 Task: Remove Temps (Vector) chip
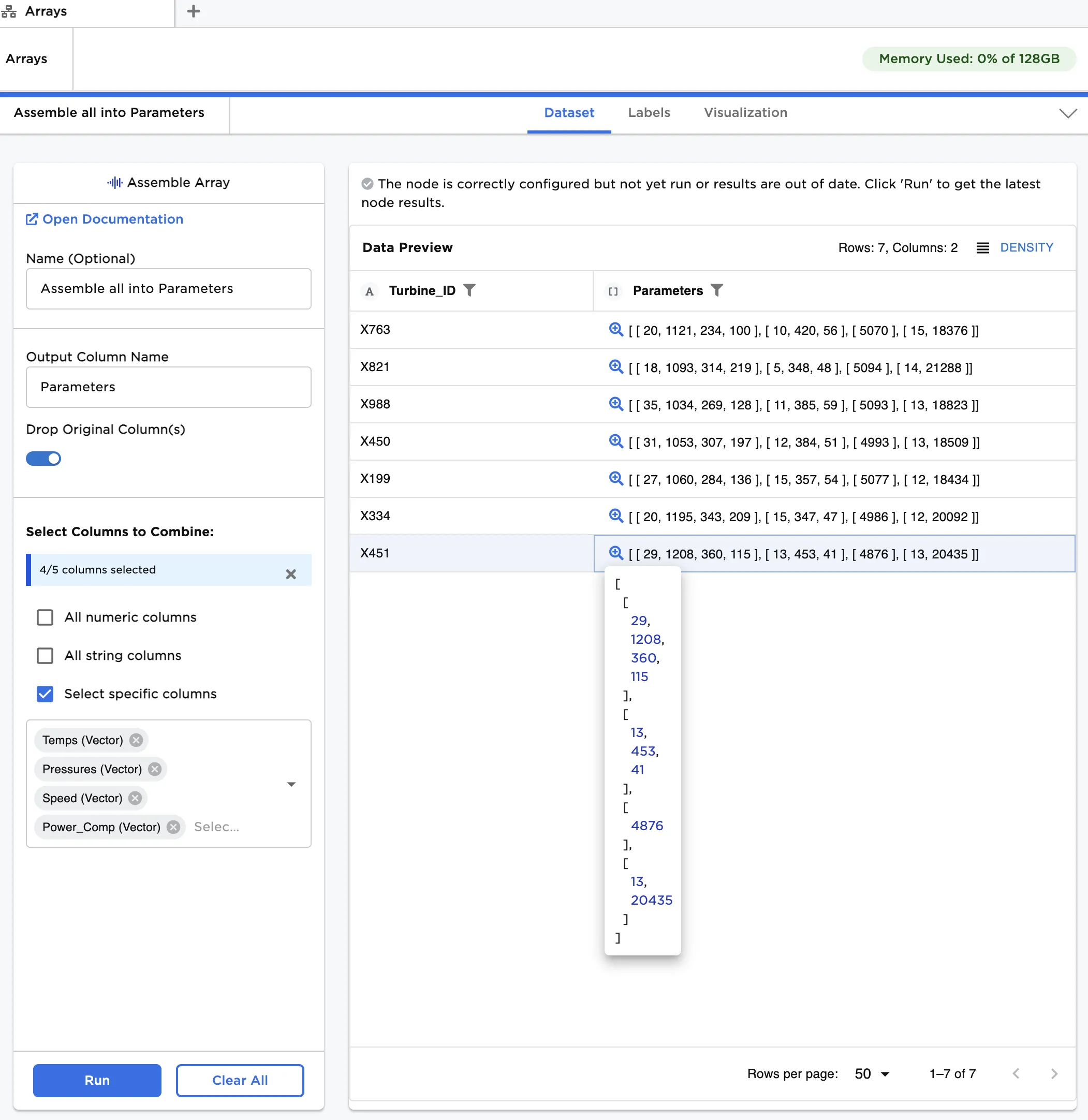tap(136, 740)
